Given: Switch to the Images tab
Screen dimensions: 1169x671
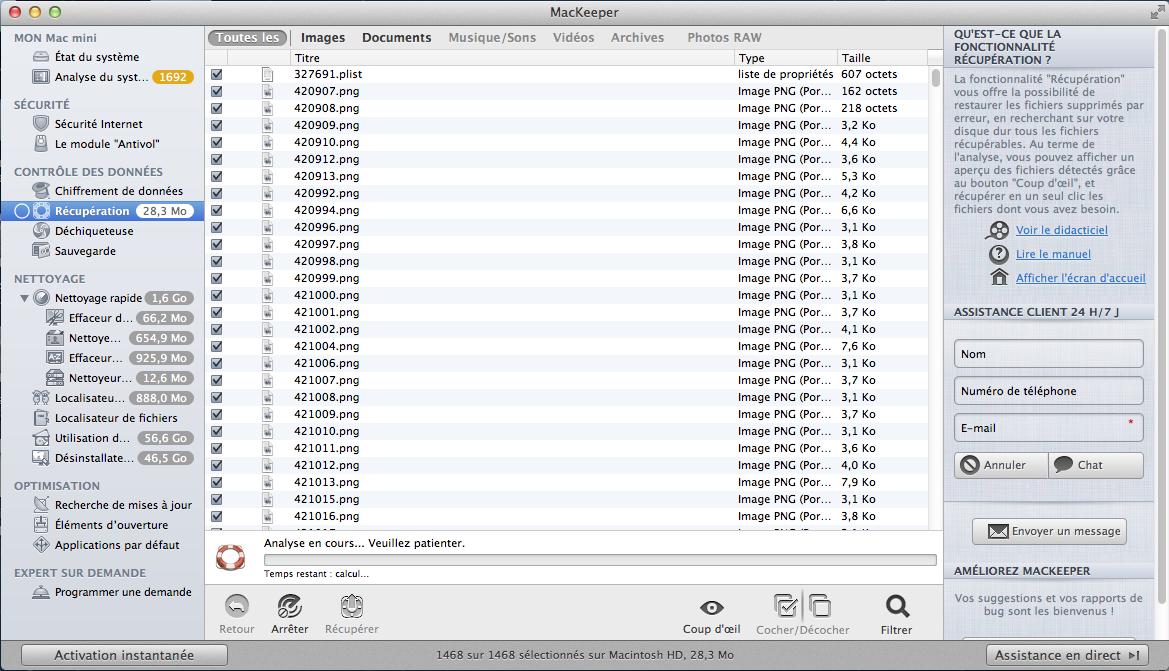Looking at the screenshot, I should click(x=323, y=37).
